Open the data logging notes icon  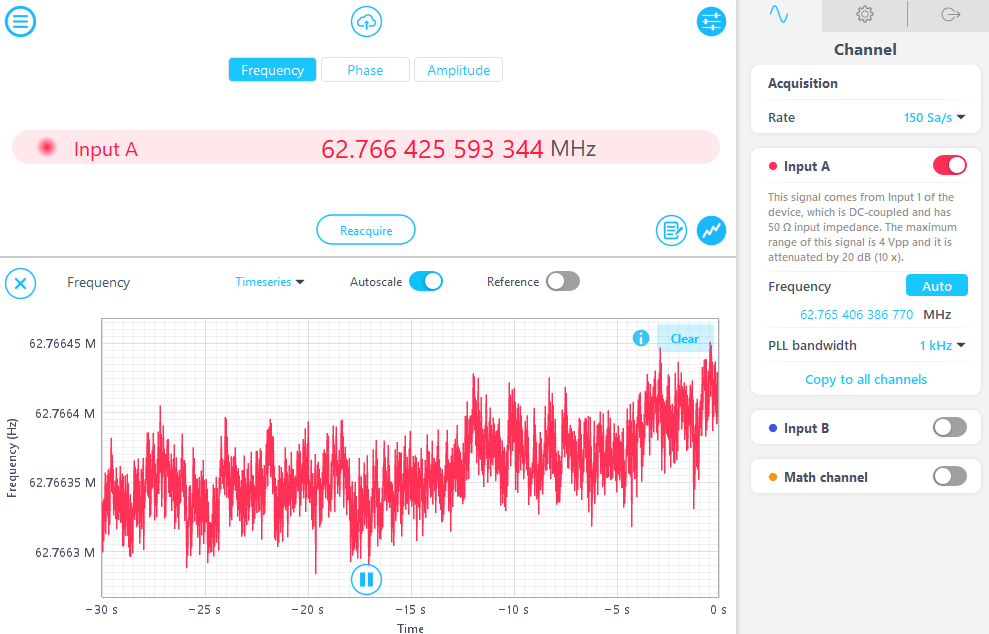(671, 230)
